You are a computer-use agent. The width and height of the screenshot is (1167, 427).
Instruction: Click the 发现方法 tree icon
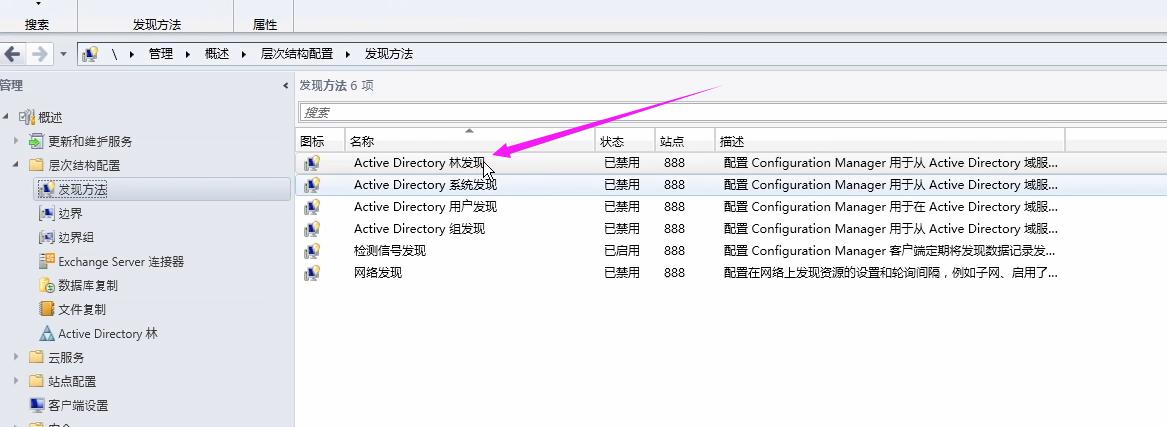click(47, 189)
